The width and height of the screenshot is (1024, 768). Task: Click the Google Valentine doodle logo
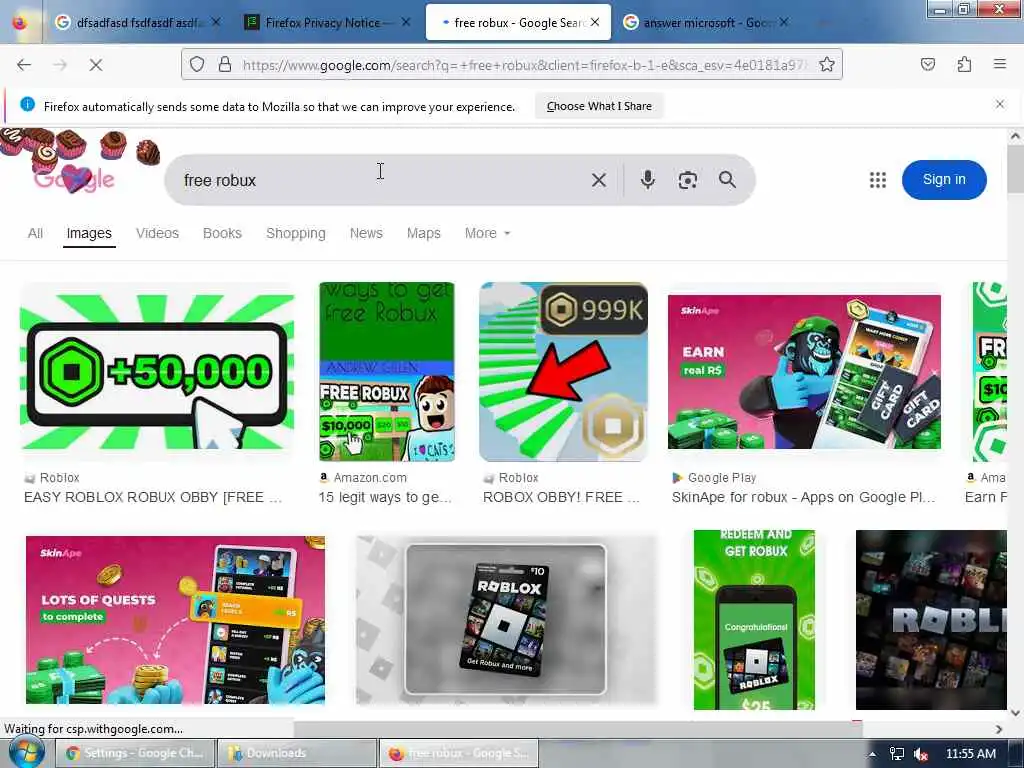tap(74, 178)
